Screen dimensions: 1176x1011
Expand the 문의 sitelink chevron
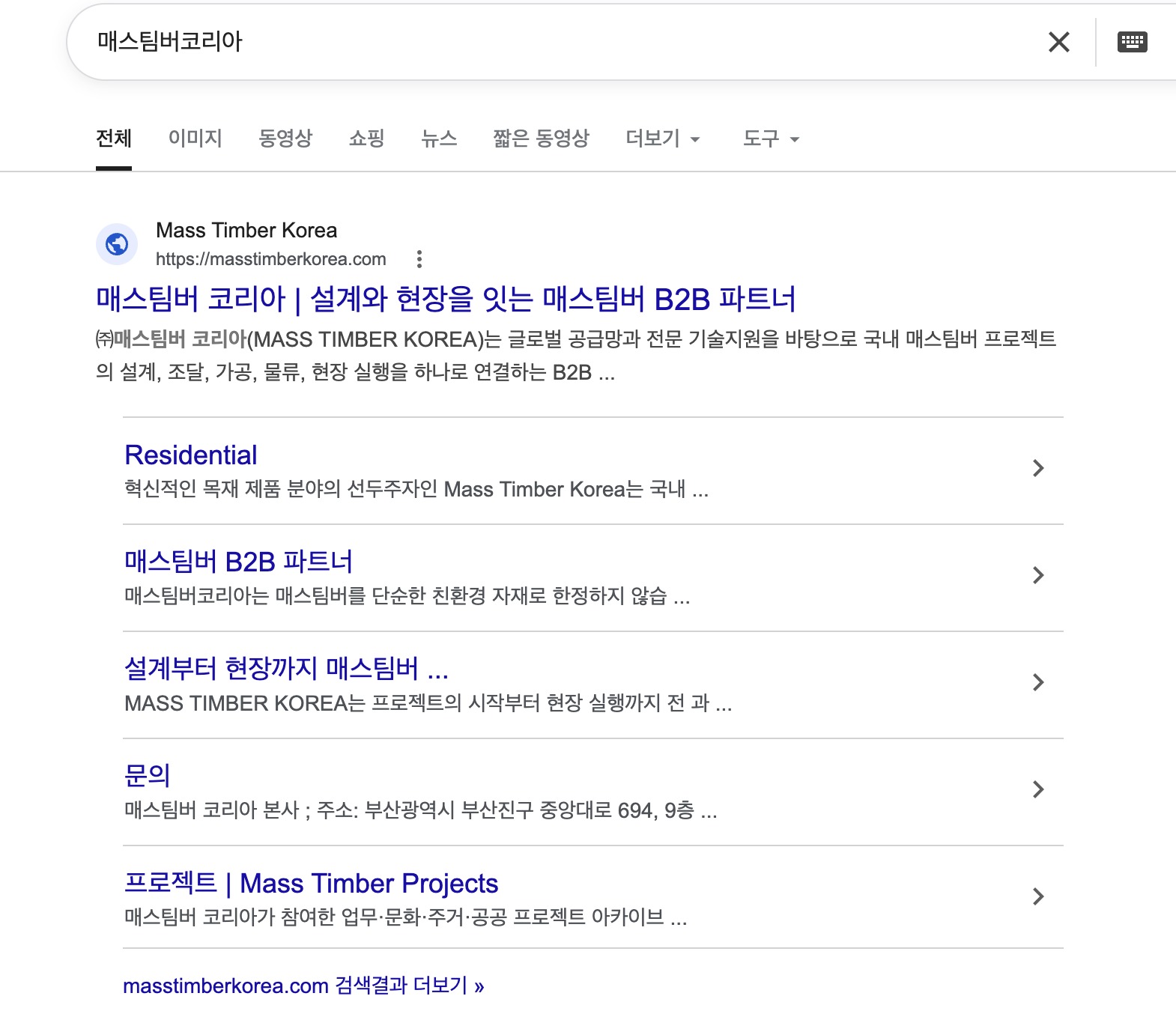point(1038,789)
